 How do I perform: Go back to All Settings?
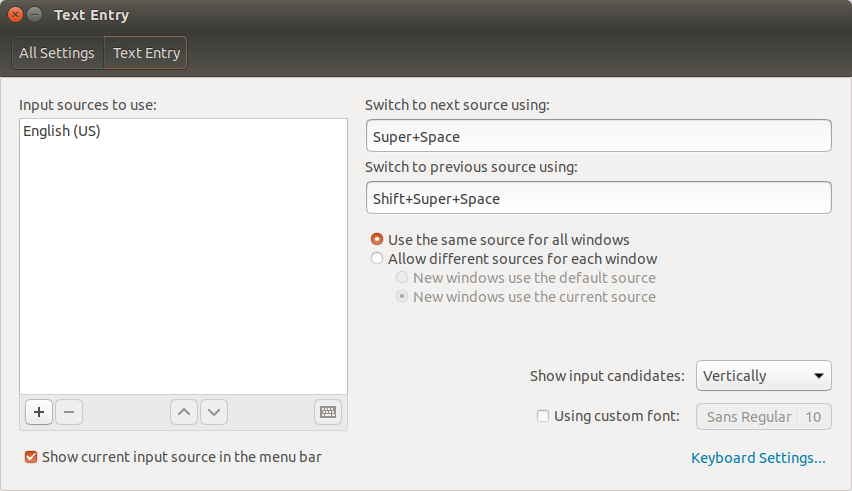click(x=57, y=53)
